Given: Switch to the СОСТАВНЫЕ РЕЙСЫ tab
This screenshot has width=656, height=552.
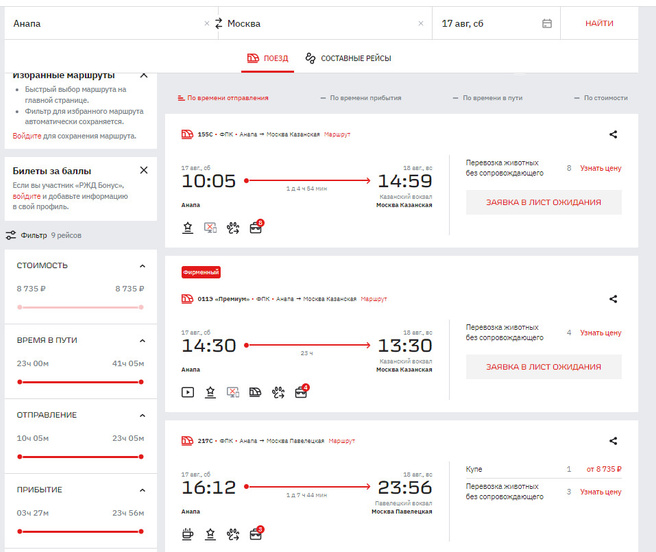Looking at the screenshot, I should (348, 58).
